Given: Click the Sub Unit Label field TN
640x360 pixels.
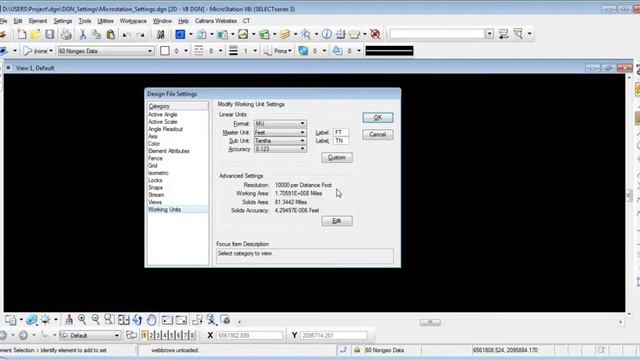Looking at the screenshot, I should [x=341, y=140].
